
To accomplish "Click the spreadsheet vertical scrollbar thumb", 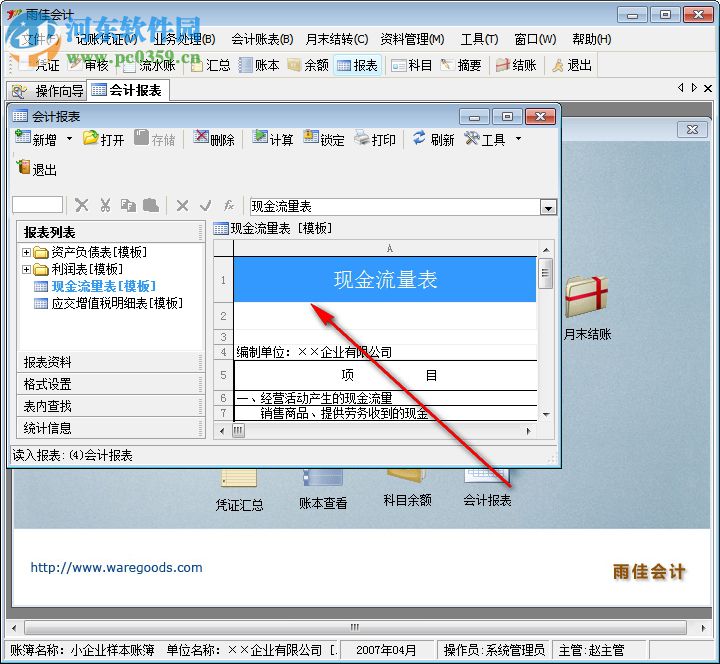I will pos(546,273).
